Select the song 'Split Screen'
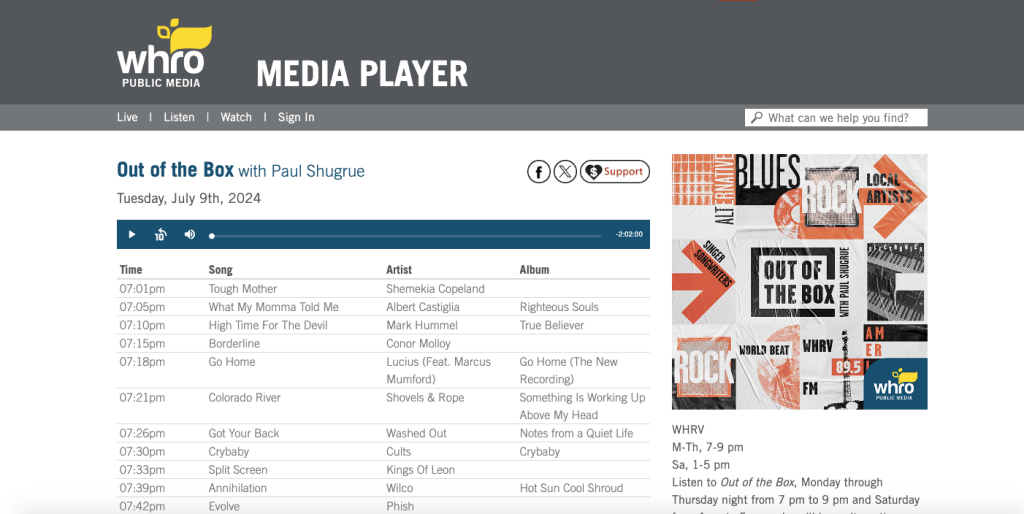1024x514 pixels. pyautogui.click(x=238, y=470)
